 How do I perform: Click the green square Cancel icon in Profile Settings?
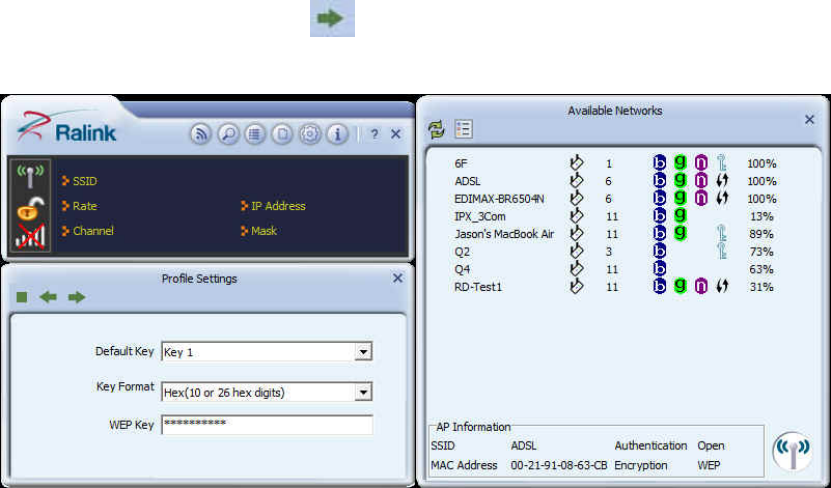22,297
